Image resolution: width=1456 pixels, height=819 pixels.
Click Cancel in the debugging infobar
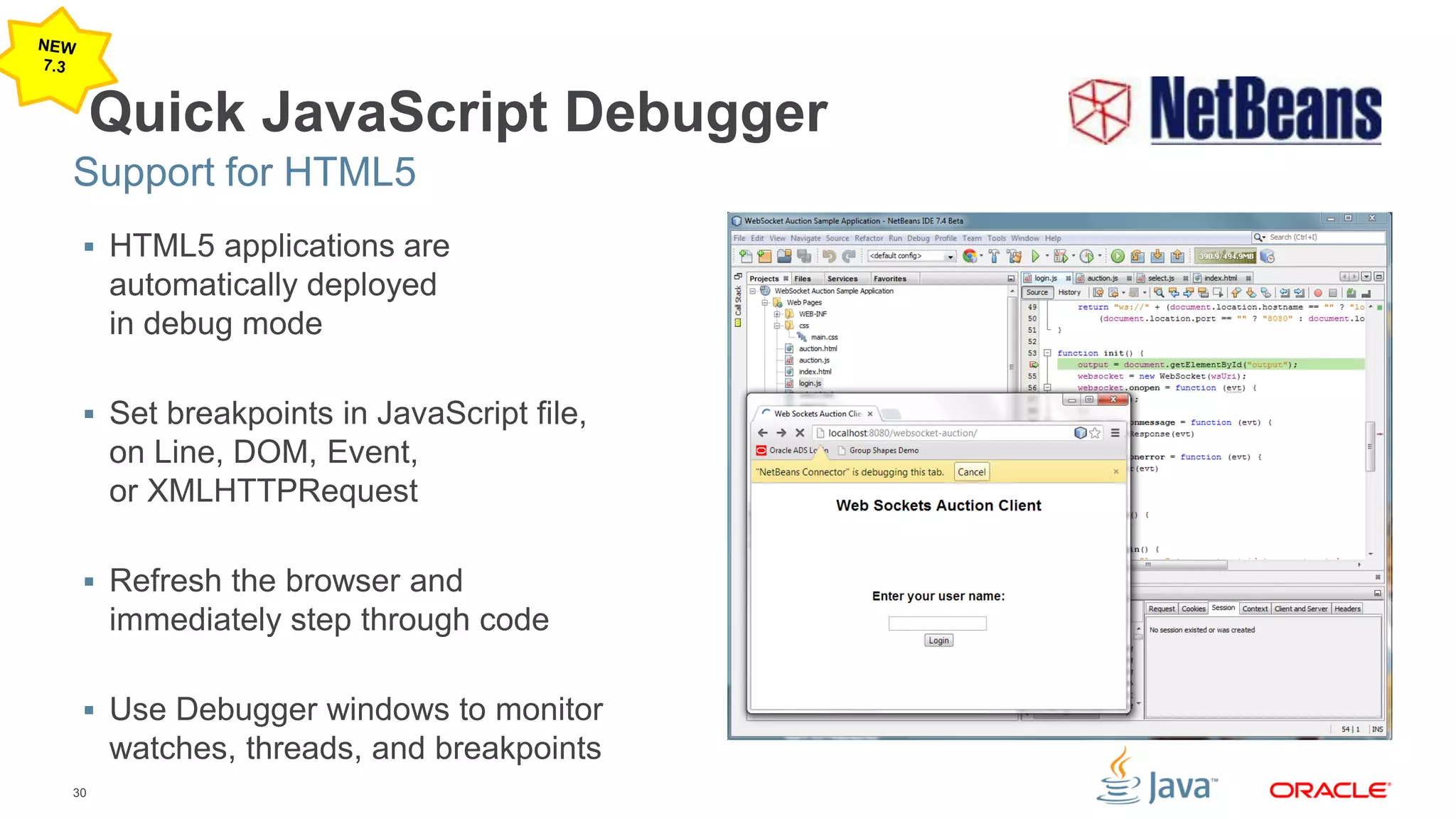tap(971, 472)
